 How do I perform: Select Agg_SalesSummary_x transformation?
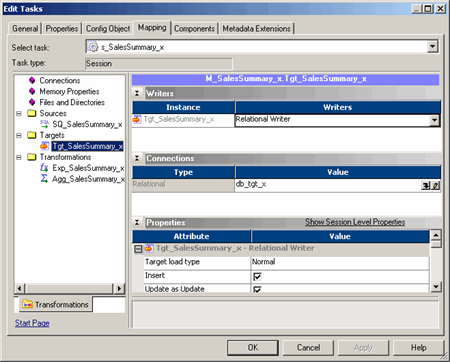click(88, 179)
